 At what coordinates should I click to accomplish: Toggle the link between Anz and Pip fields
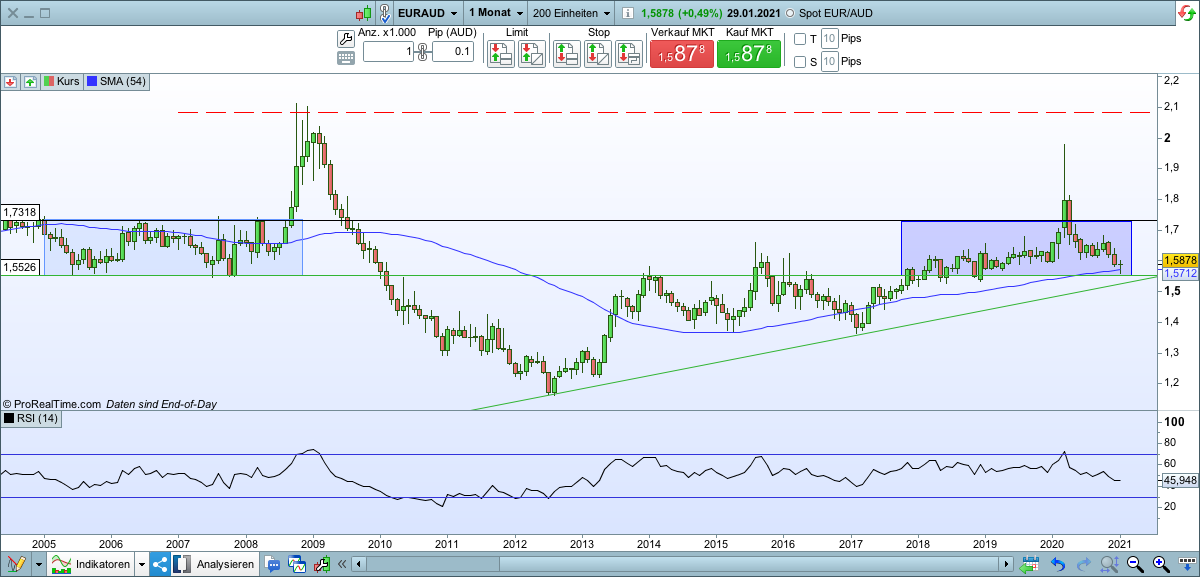click(x=423, y=52)
